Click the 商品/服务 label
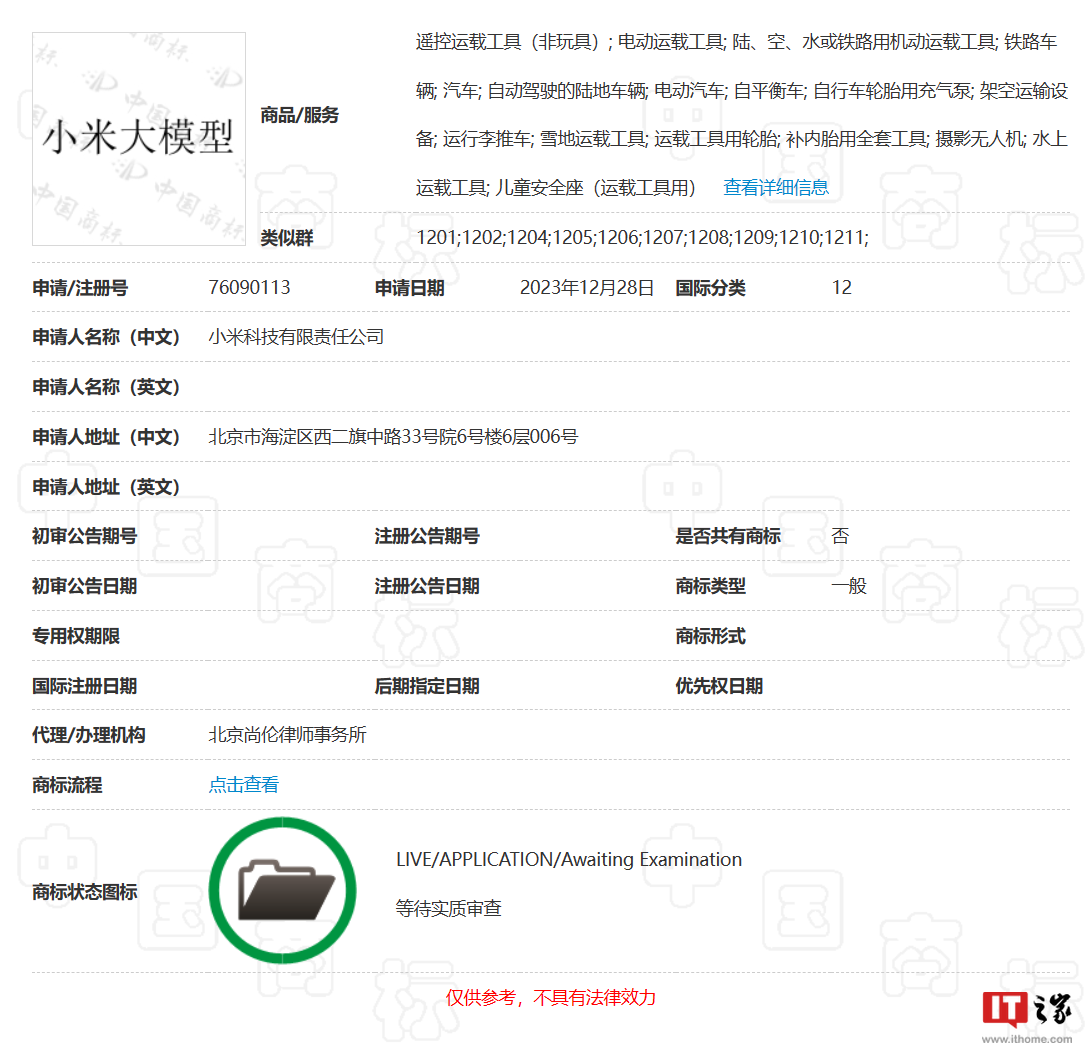 [x=299, y=115]
